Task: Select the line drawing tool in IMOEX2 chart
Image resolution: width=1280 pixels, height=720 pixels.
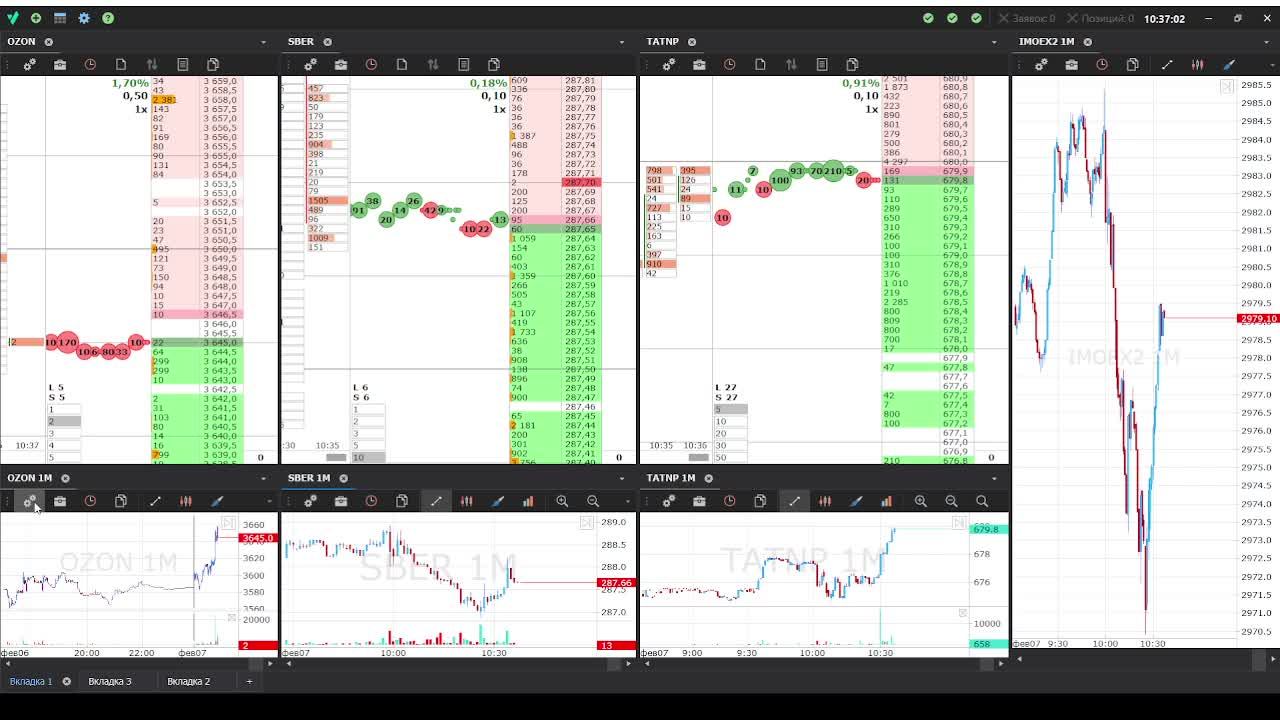Action: click(1167, 64)
